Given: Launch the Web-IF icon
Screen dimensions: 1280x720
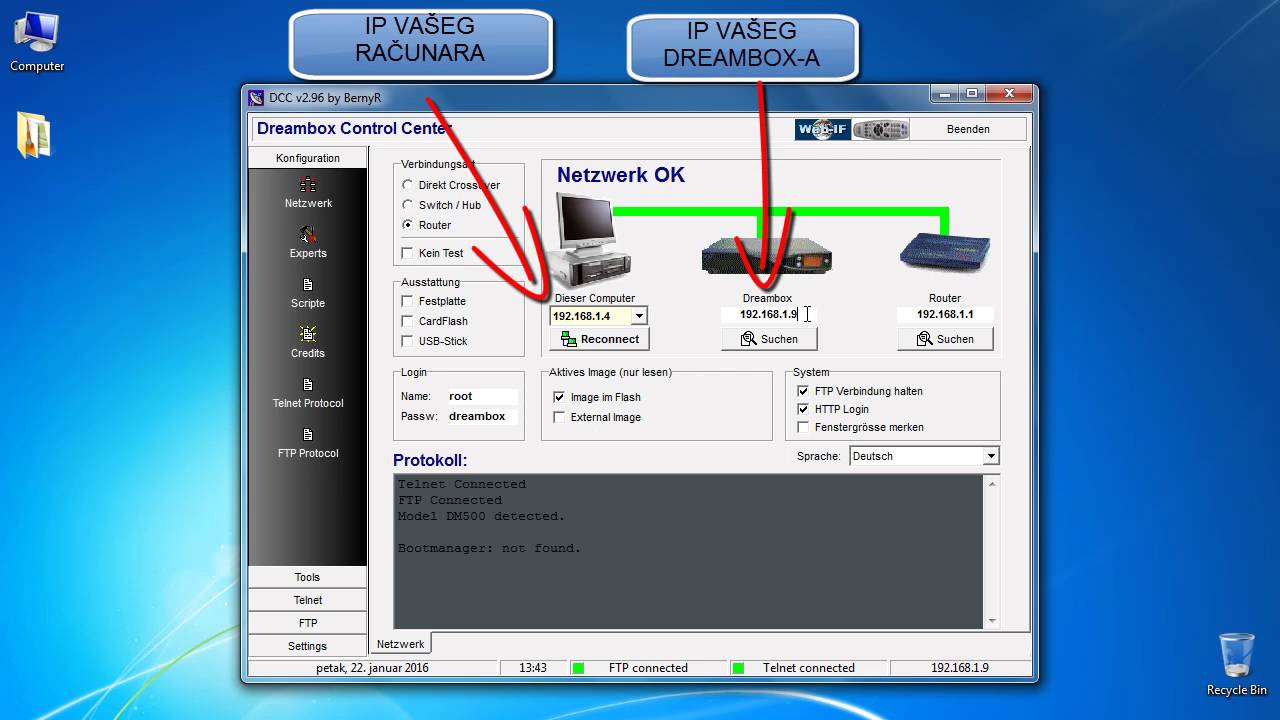Looking at the screenshot, I should tap(823, 129).
